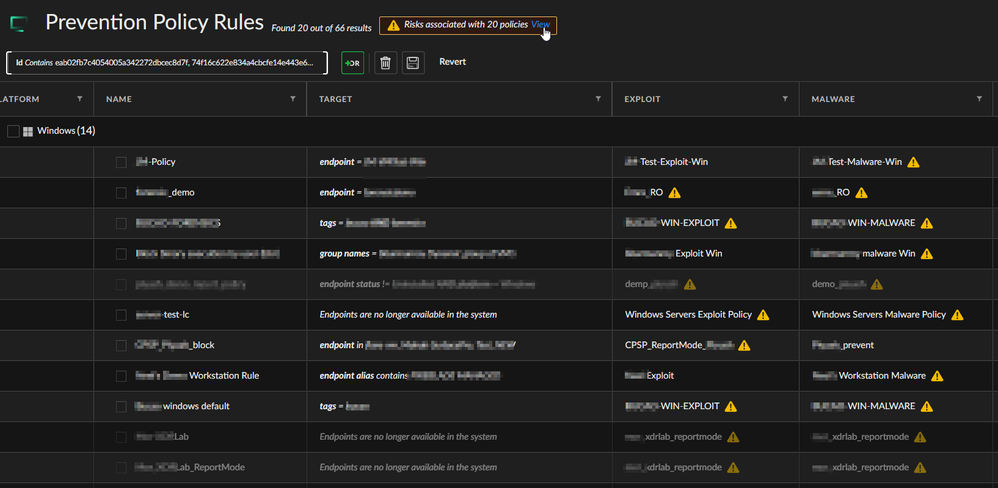Open the MALWARE column filter dropdown
998x488 pixels.
[980, 99]
